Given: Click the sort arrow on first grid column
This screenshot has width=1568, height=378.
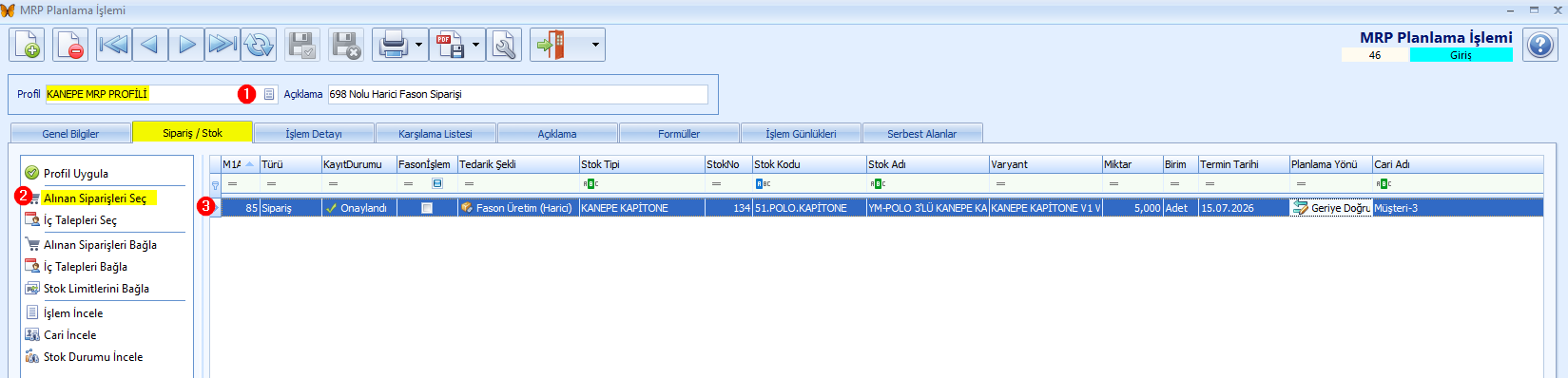Looking at the screenshot, I should [250, 164].
